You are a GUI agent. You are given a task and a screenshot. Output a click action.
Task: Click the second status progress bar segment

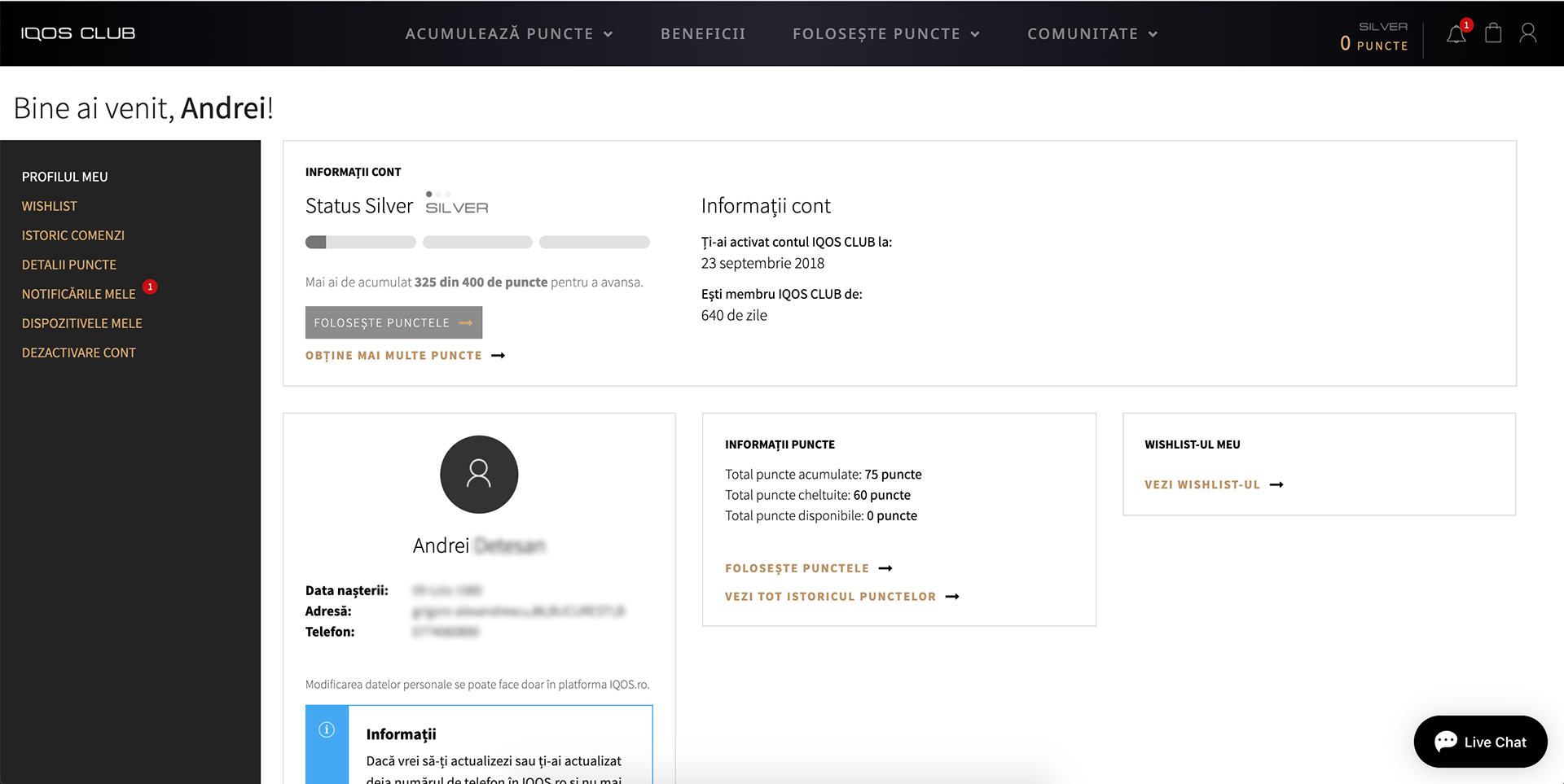click(x=477, y=242)
